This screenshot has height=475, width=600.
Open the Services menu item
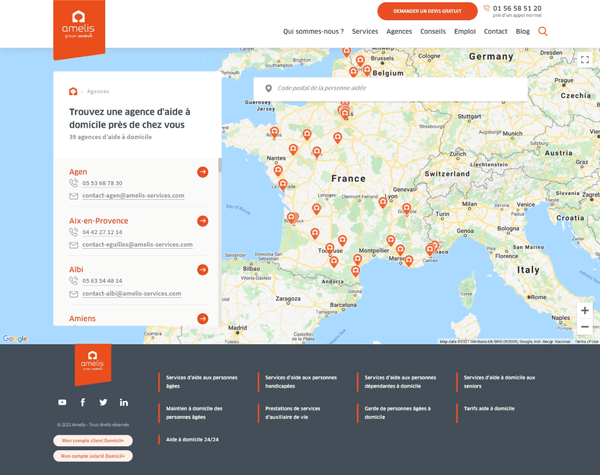(365, 31)
